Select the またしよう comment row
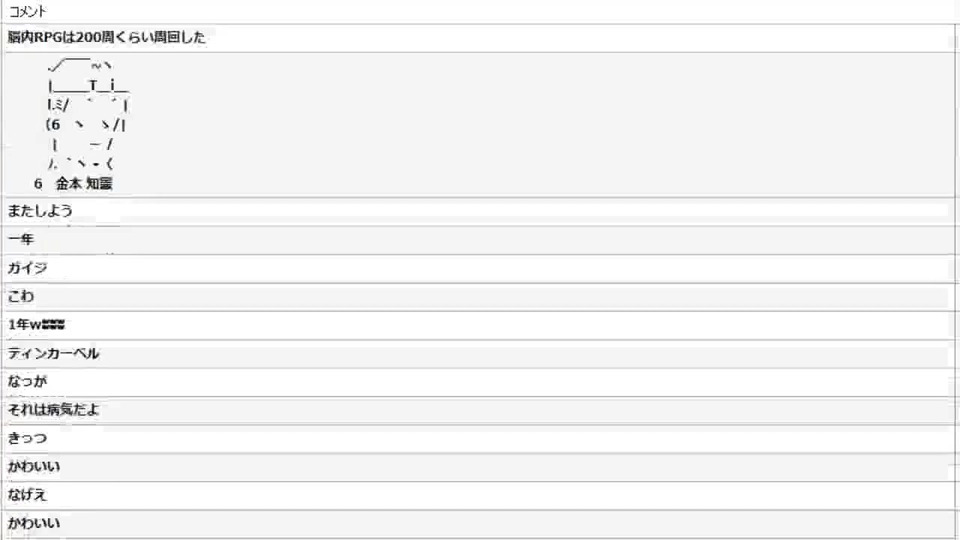The width and height of the screenshot is (960, 540). 40,211
